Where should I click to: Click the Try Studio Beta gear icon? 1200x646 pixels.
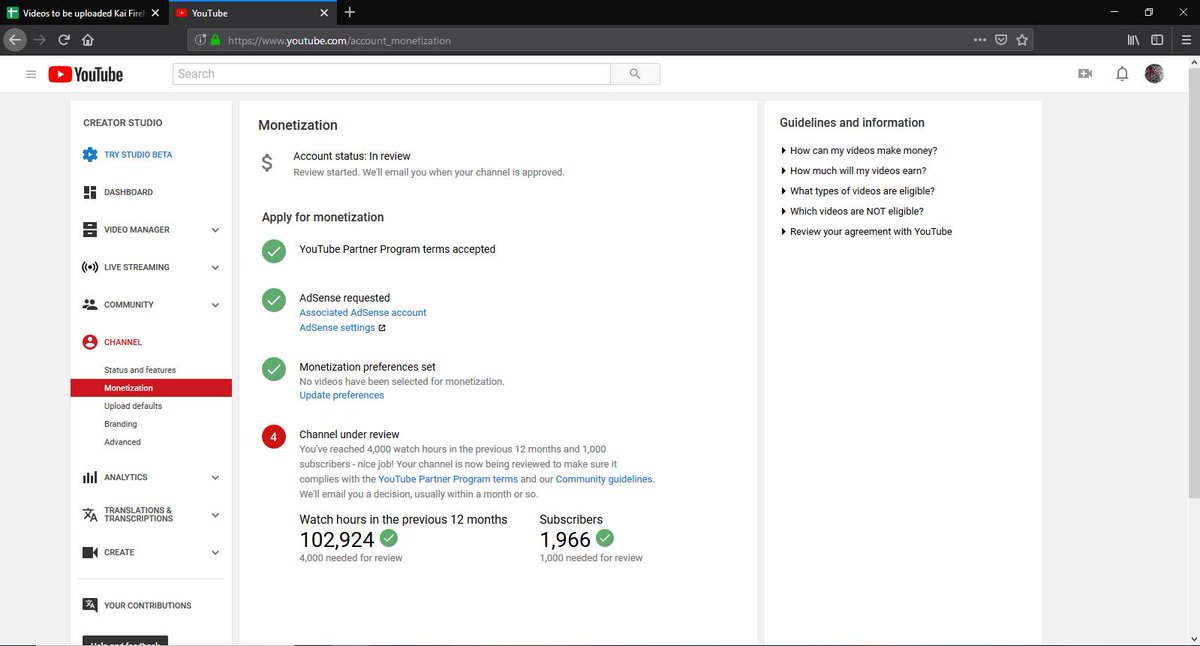pos(90,155)
